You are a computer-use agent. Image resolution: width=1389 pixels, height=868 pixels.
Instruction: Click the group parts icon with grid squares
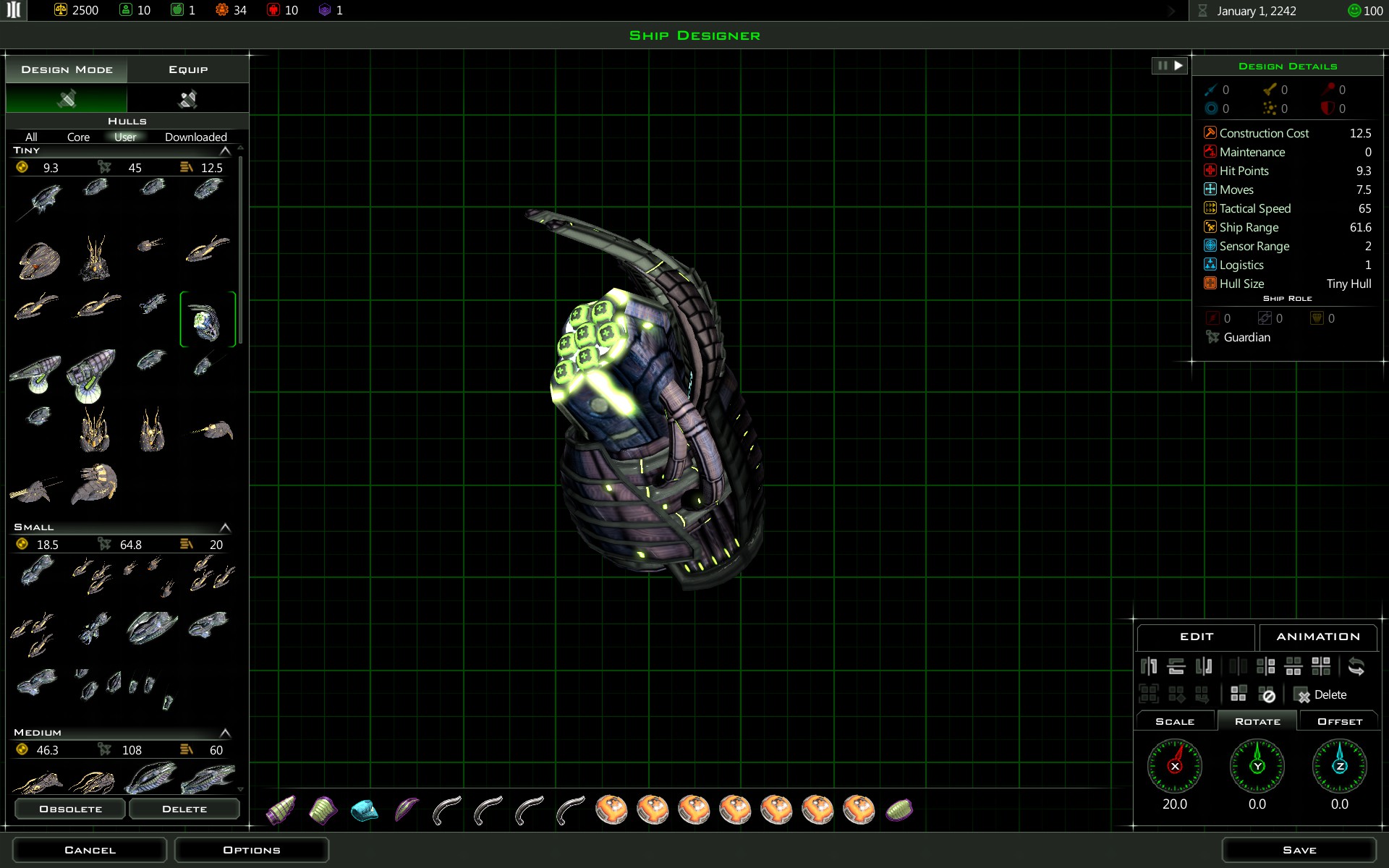pos(1239,694)
